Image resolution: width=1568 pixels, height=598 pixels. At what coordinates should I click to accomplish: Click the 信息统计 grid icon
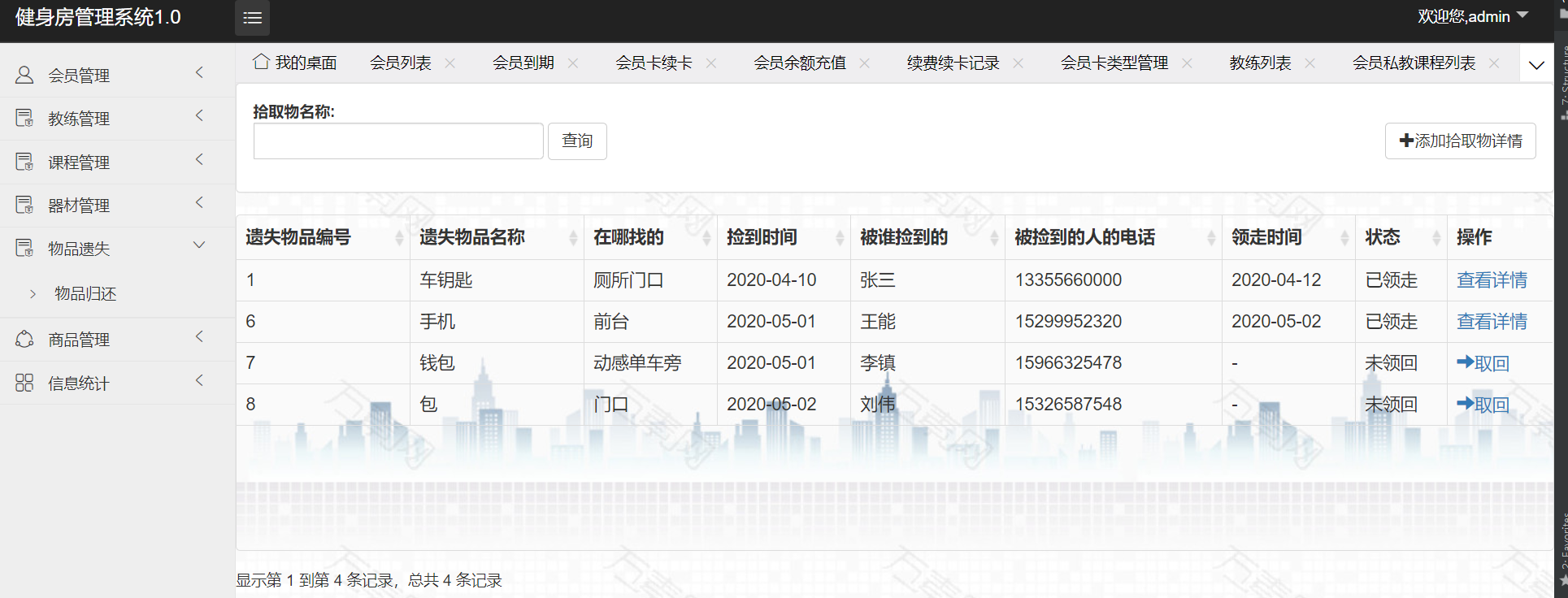pos(24,383)
